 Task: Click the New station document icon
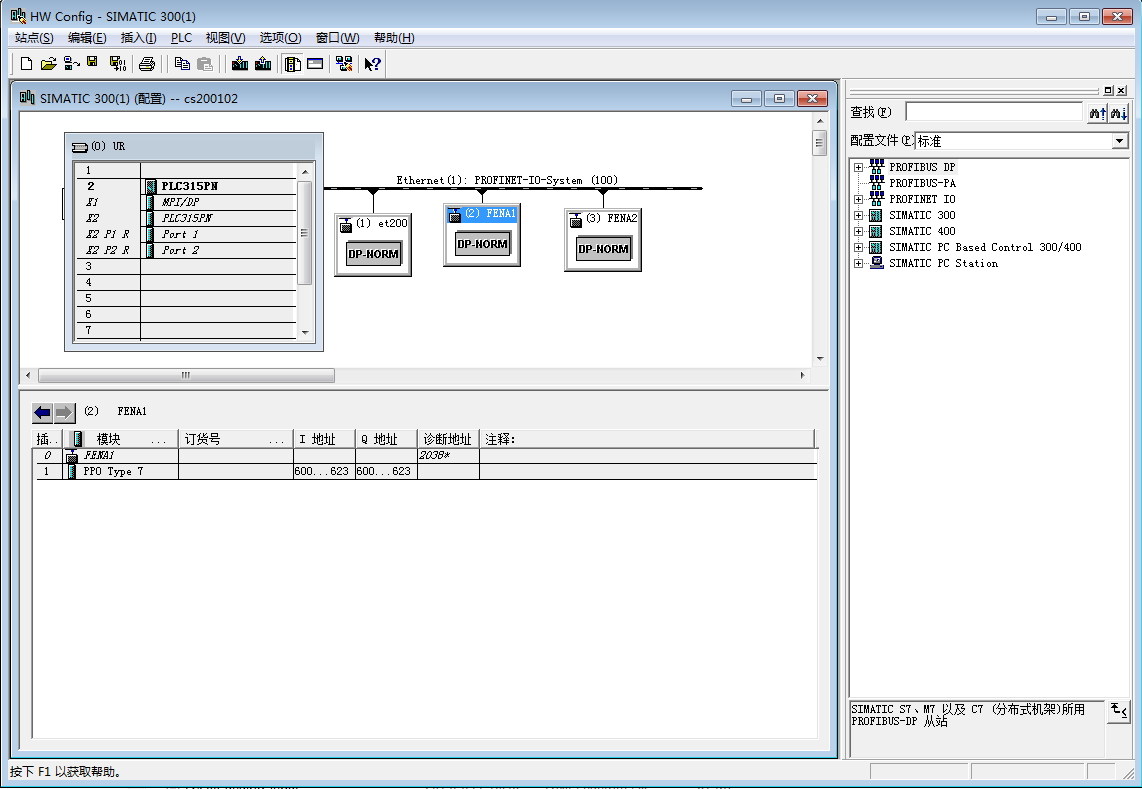tap(26, 64)
